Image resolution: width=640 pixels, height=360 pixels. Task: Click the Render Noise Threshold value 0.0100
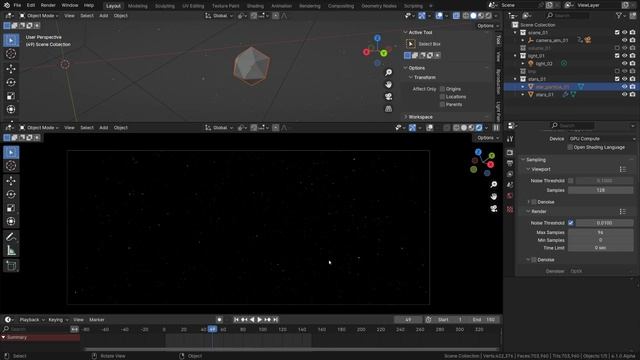[x=604, y=223]
